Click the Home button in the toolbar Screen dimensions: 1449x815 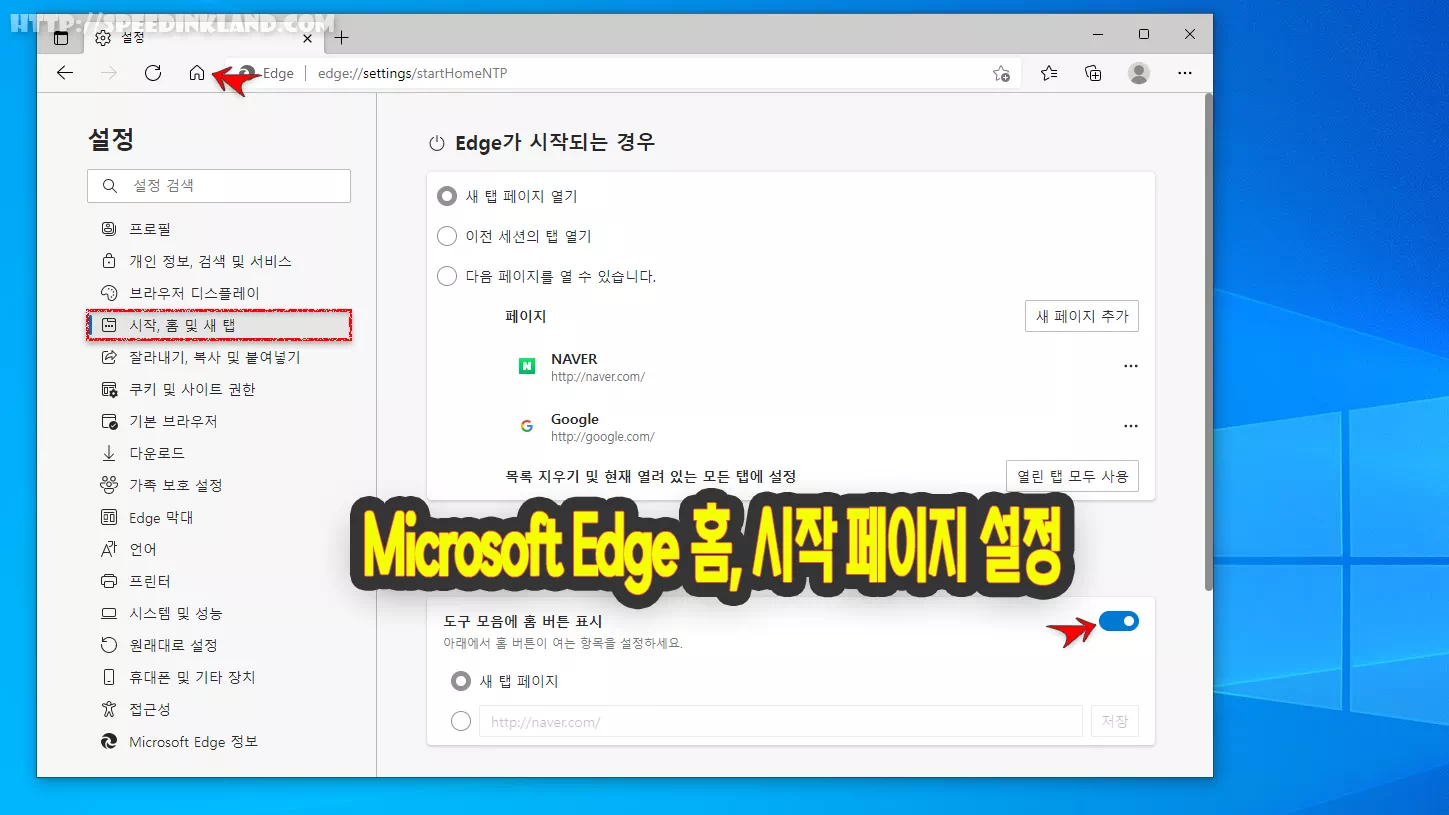(x=197, y=73)
